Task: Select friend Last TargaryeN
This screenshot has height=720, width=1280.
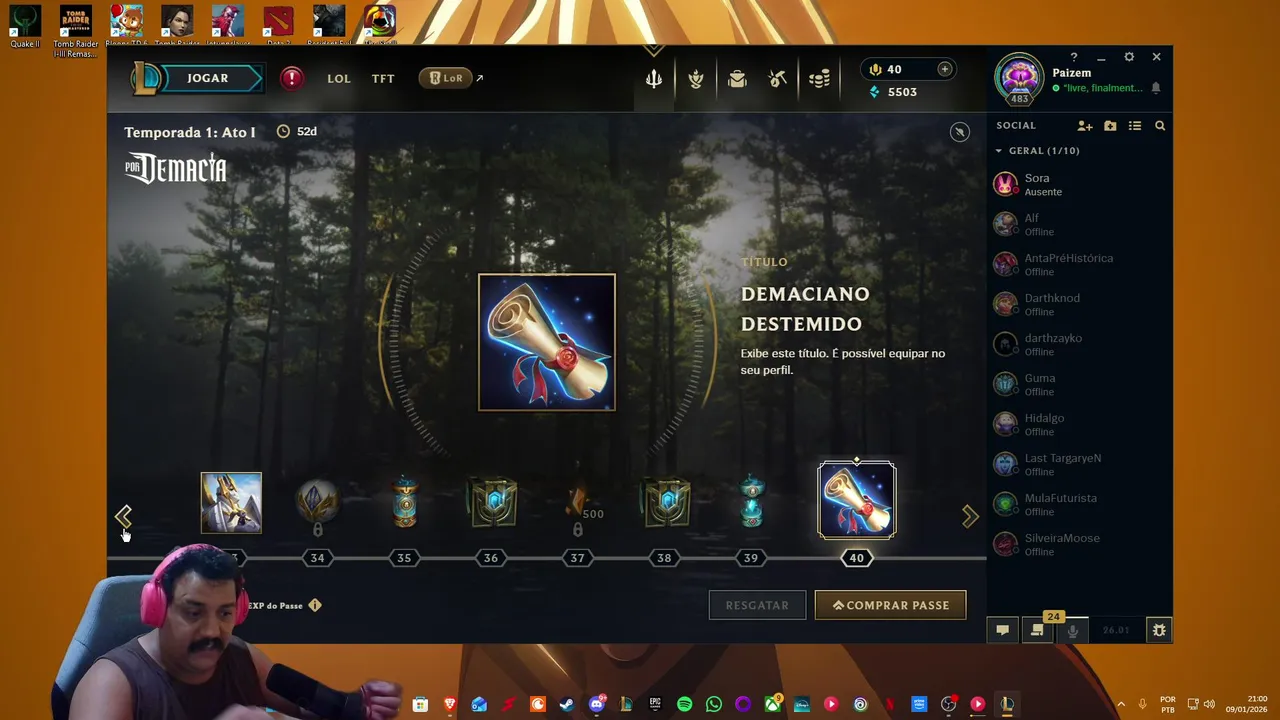Action: click(1079, 464)
